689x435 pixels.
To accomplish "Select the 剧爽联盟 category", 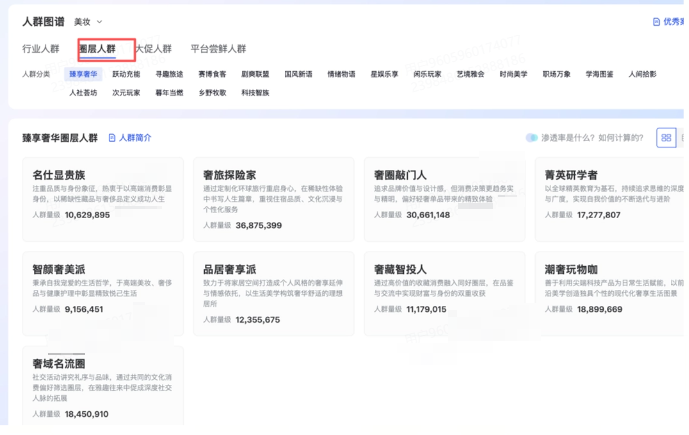I will point(255,74).
